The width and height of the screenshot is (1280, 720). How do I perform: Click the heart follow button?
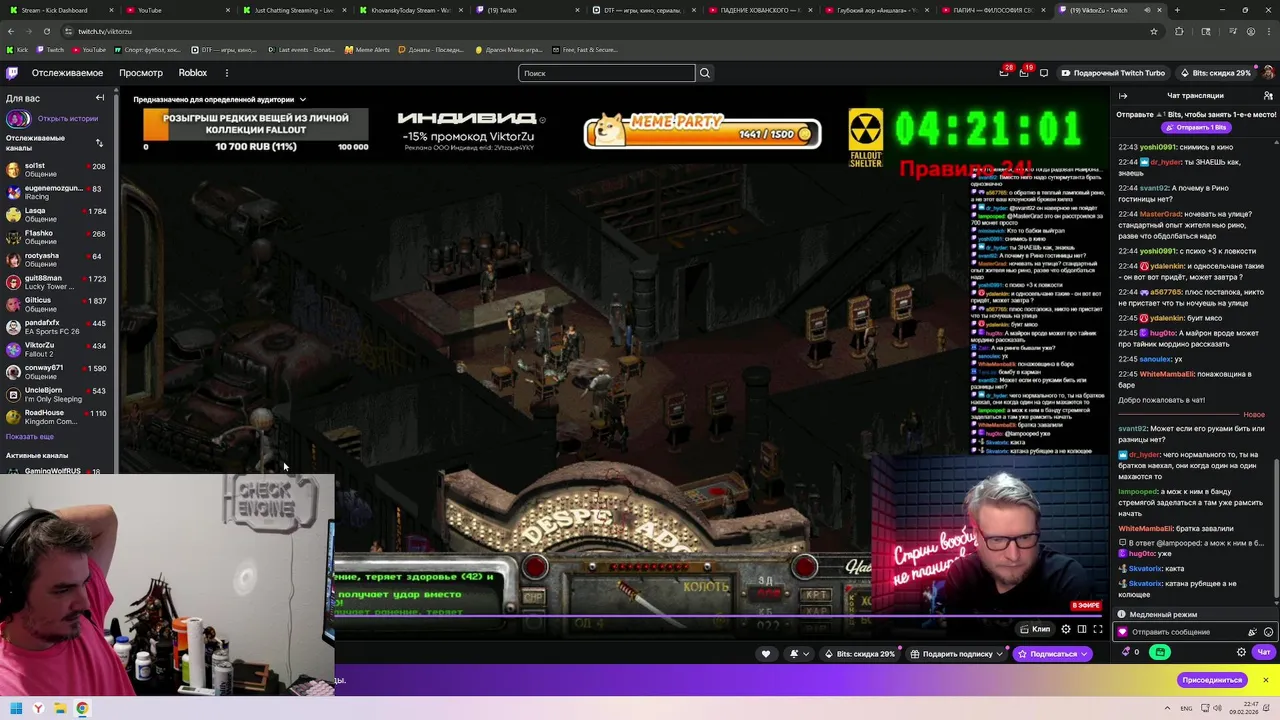766,654
